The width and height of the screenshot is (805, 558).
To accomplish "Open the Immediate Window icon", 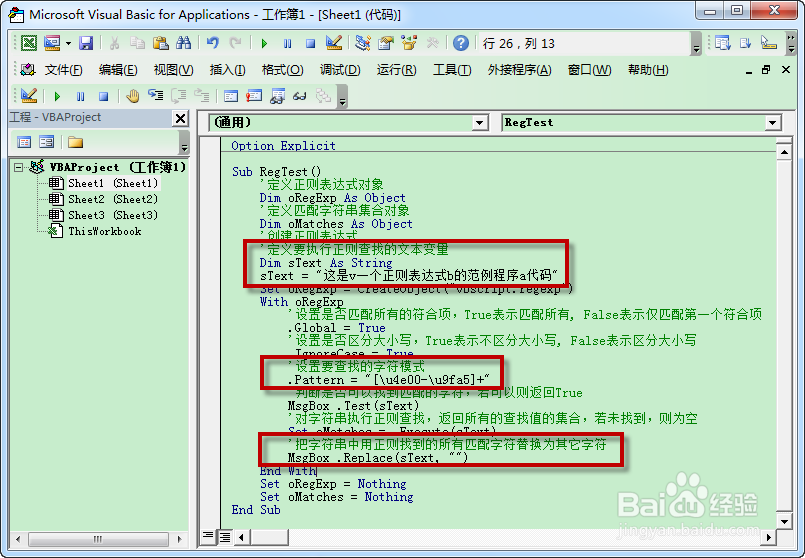I will [x=254, y=96].
